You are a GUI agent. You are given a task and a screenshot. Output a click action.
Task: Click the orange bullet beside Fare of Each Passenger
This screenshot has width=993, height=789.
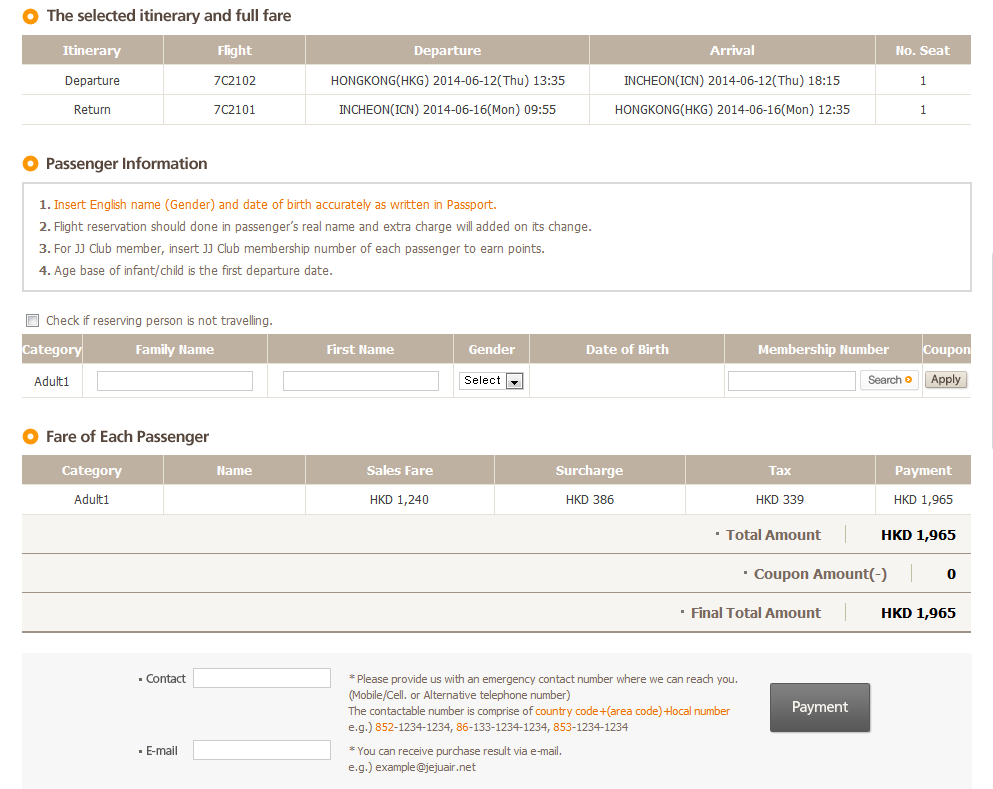(31, 437)
